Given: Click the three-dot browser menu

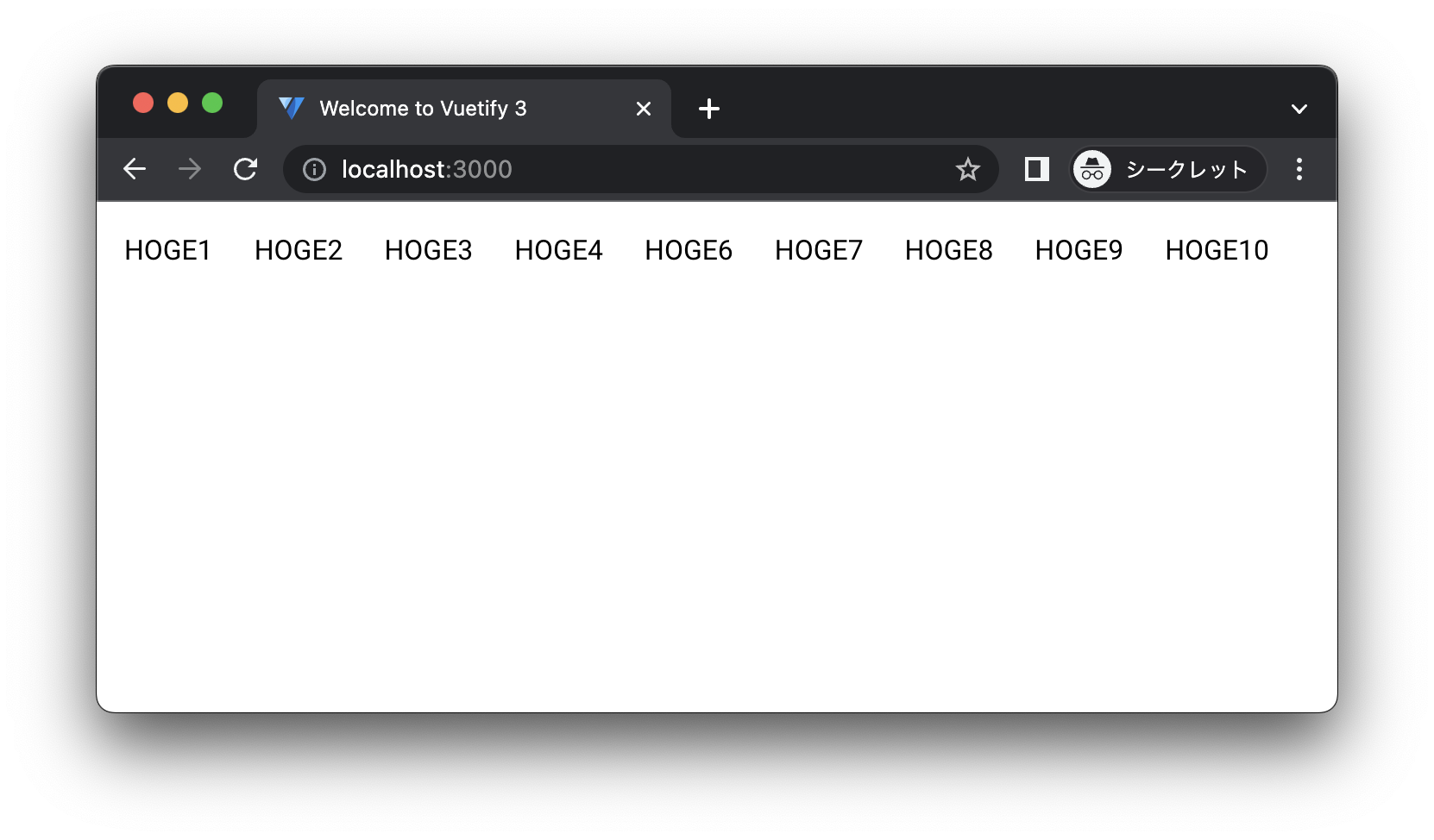Looking at the screenshot, I should click(x=1298, y=169).
